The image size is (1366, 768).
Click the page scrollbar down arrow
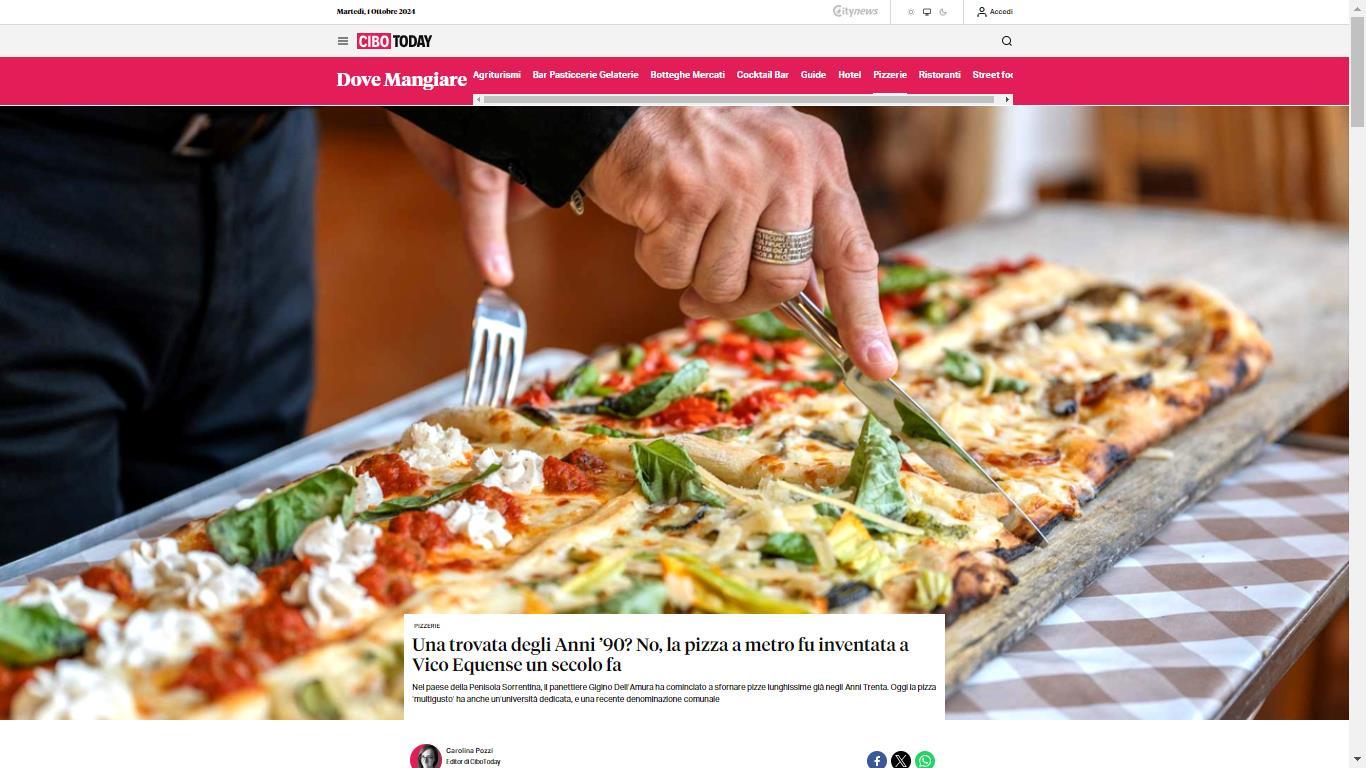1357,760
